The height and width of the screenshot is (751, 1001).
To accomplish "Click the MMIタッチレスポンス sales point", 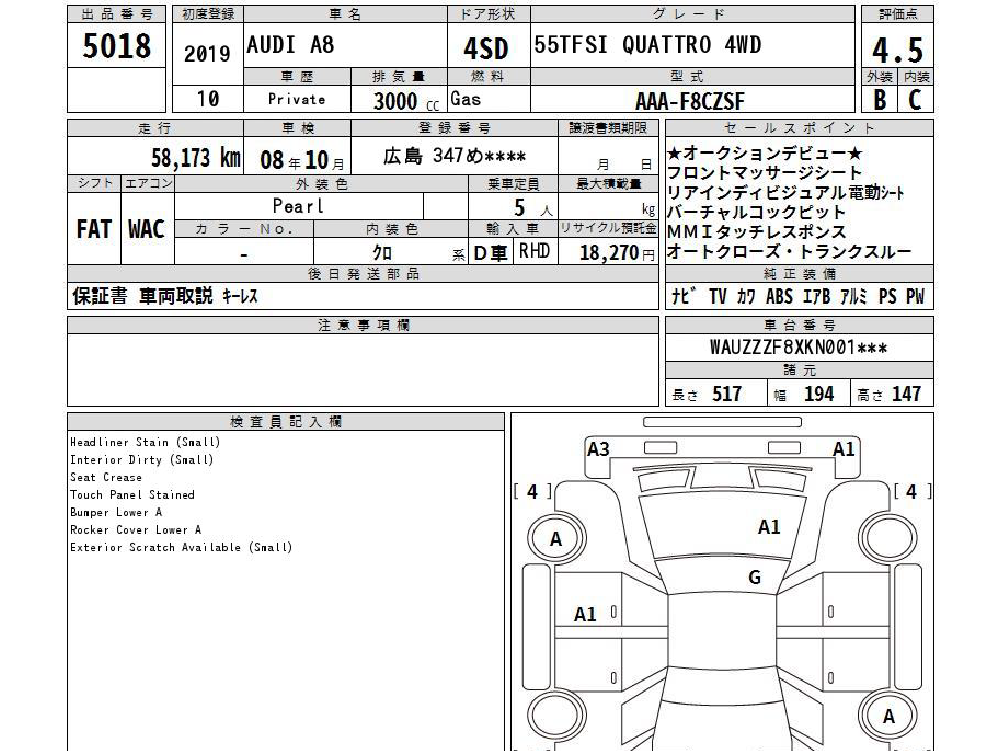I will tap(756, 232).
